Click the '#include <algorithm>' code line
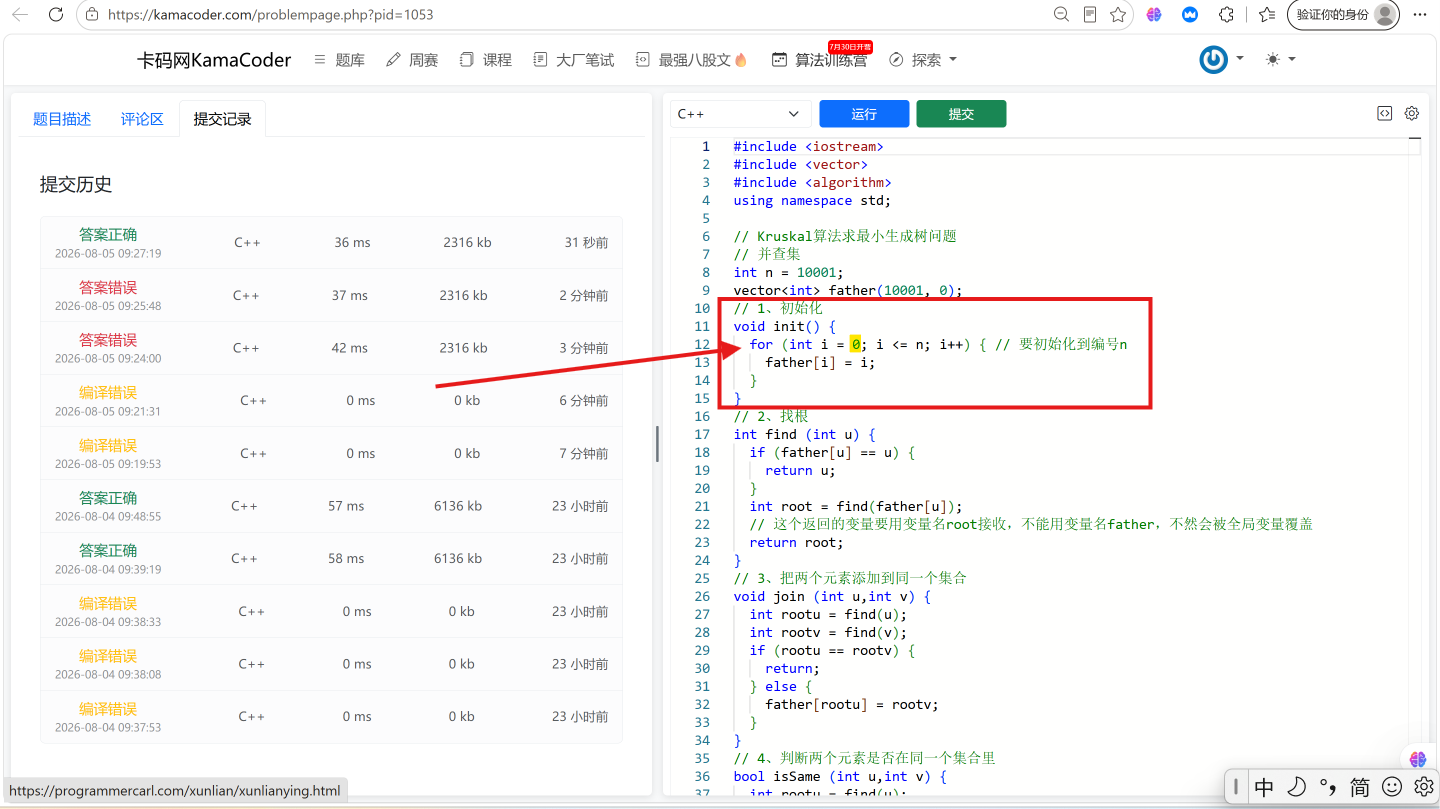This screenshot has height=809, width=1440. pyautogui.click(x=812, y=182)
